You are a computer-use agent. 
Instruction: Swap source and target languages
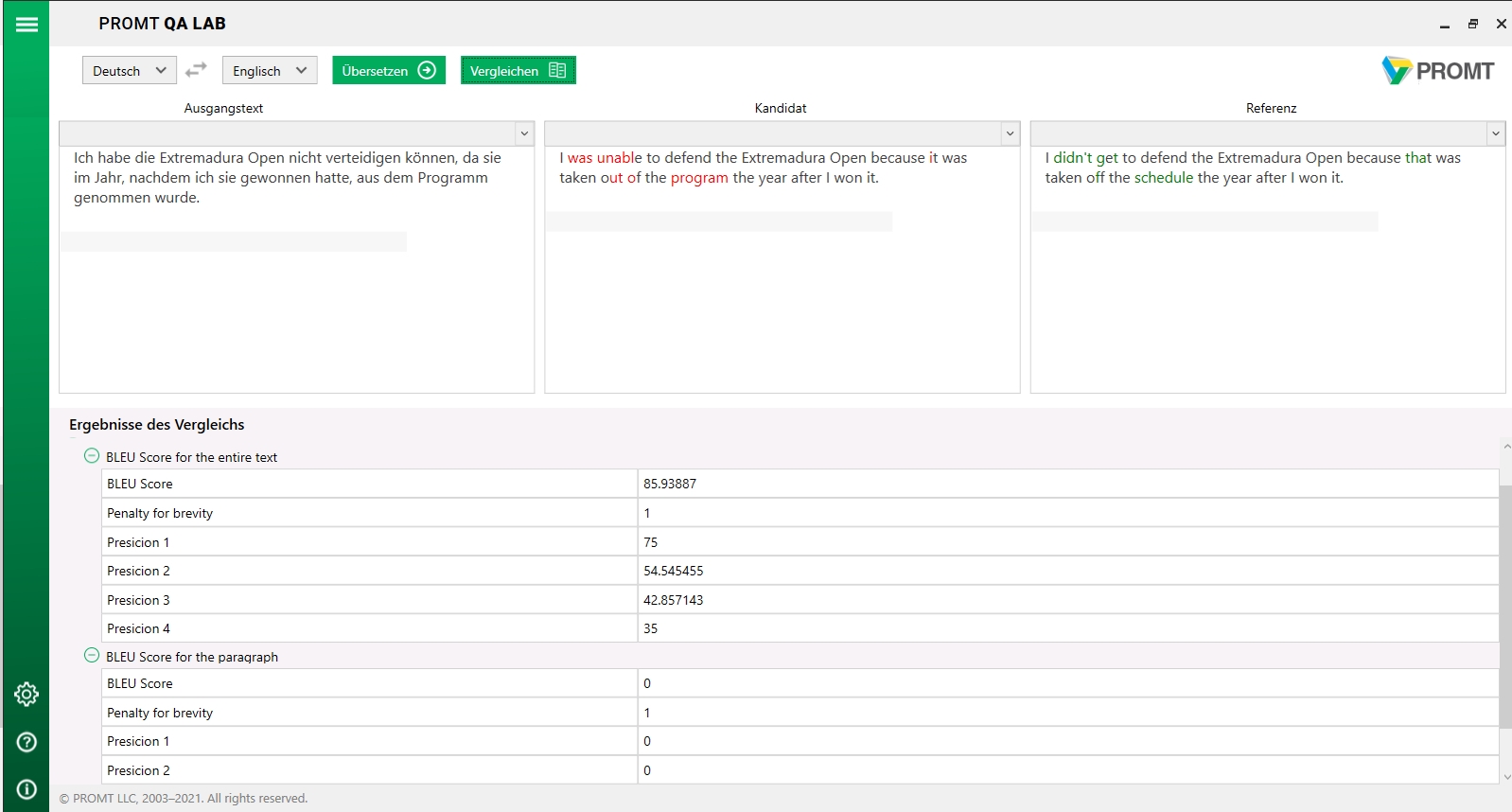pos(196,70)
